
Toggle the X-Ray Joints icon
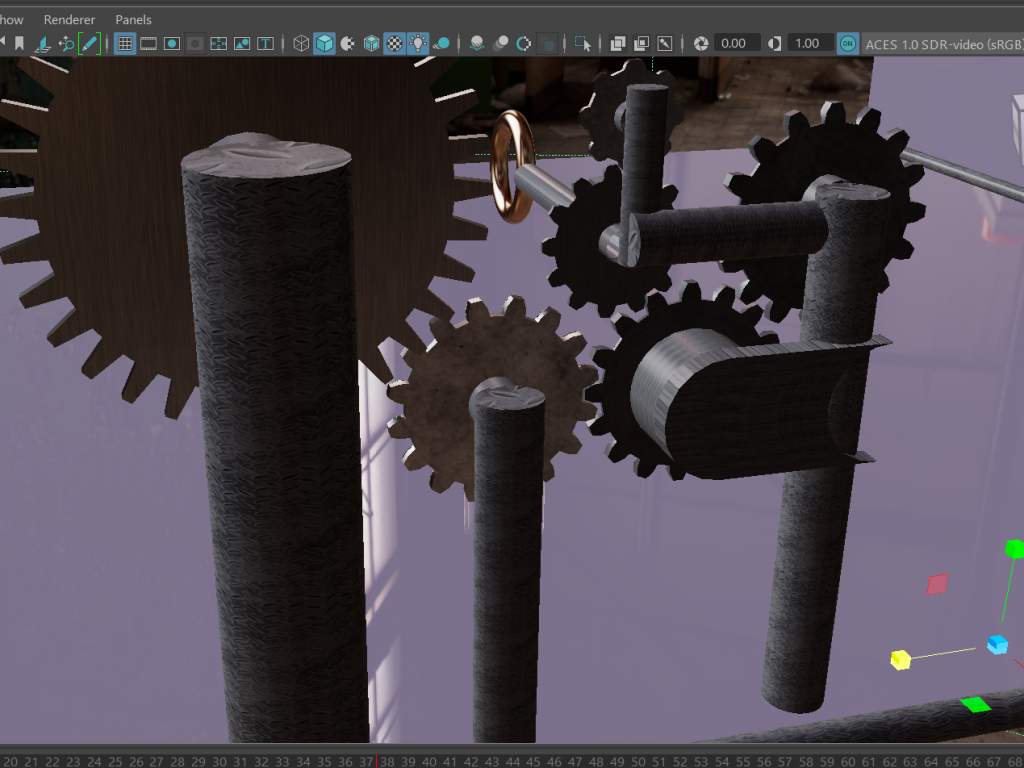click(x=665, y=44)
